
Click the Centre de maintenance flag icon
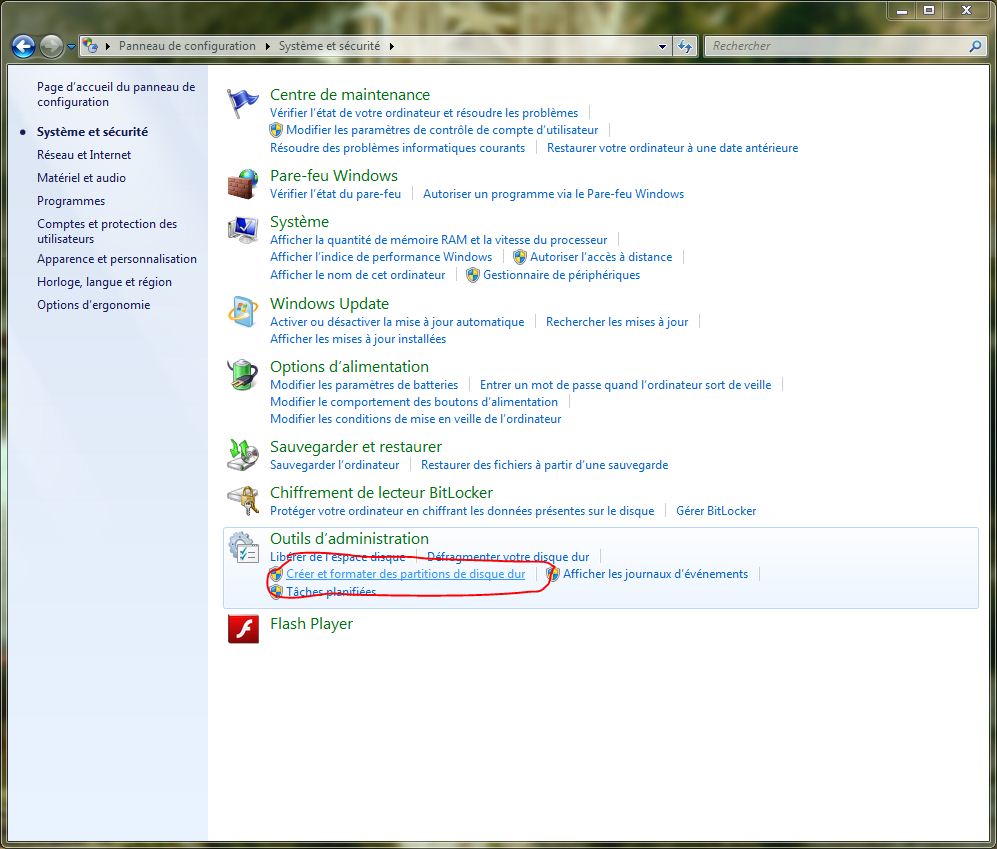tap(243, 103)
